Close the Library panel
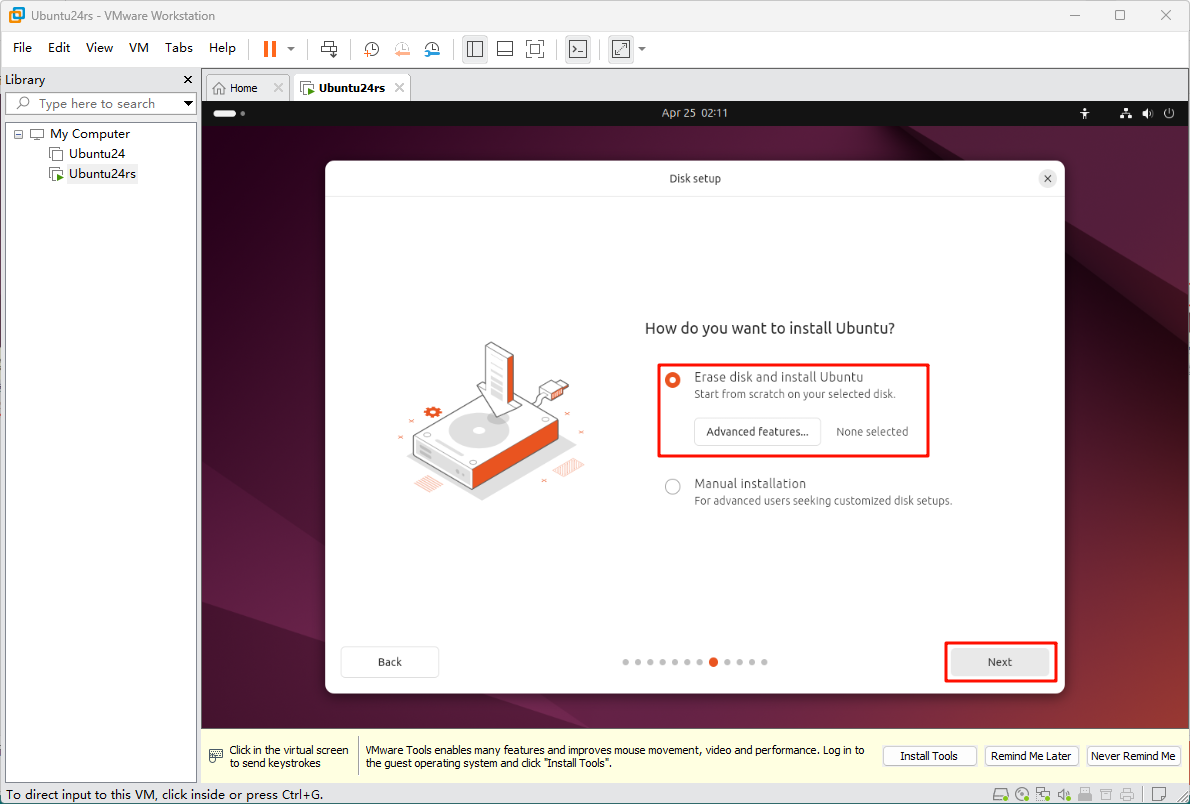1190x804 pixels. coord(188,80)
